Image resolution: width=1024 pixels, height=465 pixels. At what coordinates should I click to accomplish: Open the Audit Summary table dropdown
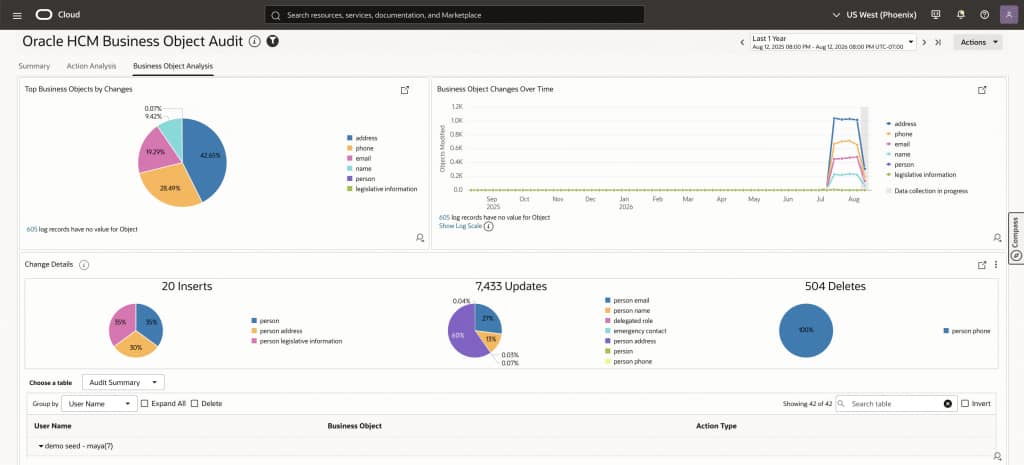tap(123, 382)
